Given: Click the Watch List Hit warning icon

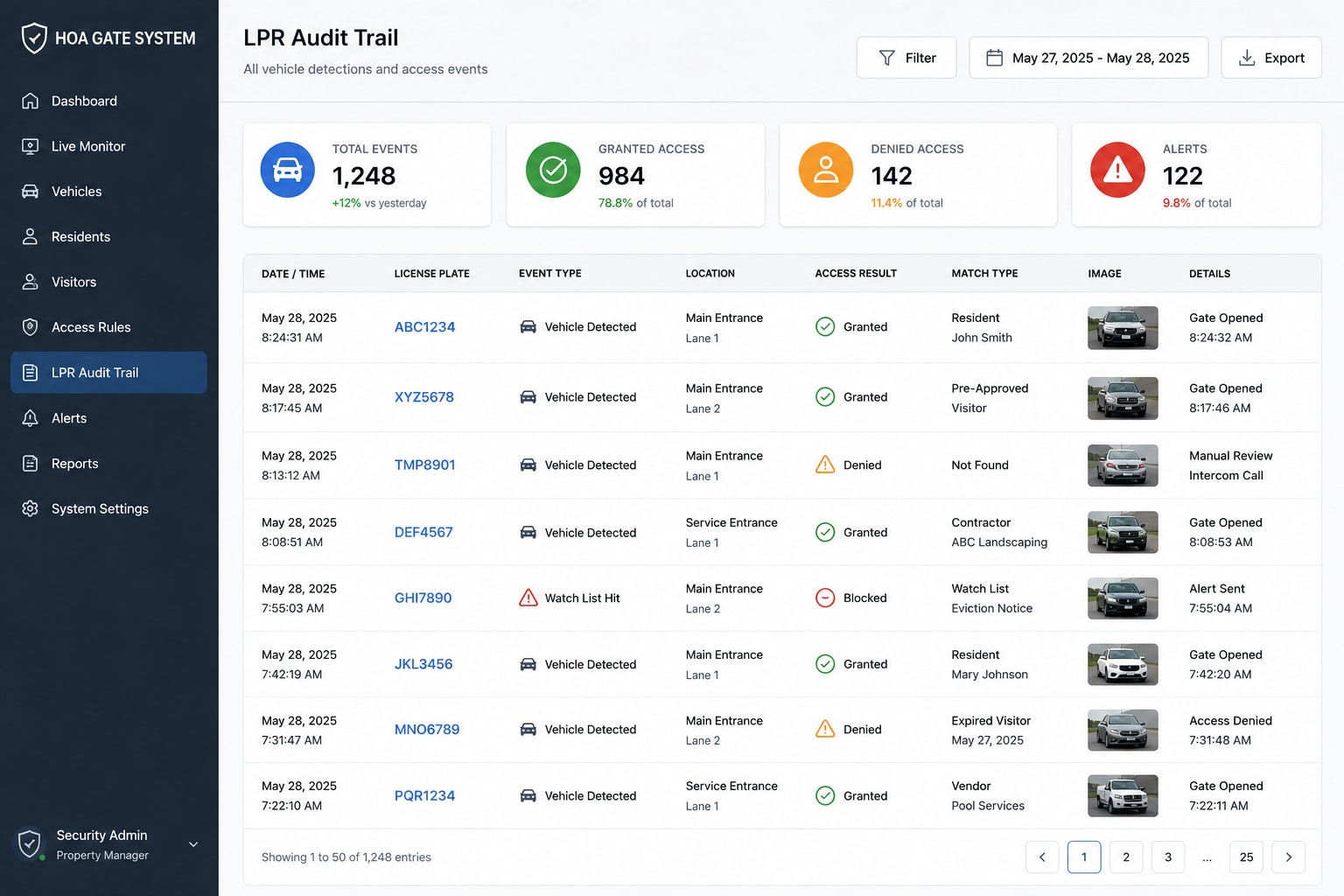Looking at the screenshot, I should (x=528, y=598).
